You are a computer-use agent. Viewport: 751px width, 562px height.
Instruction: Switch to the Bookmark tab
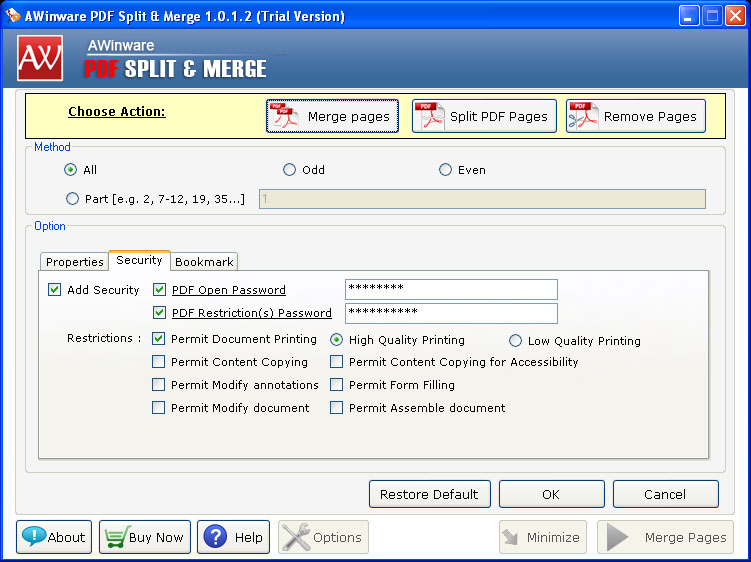(x=204, y=262)
